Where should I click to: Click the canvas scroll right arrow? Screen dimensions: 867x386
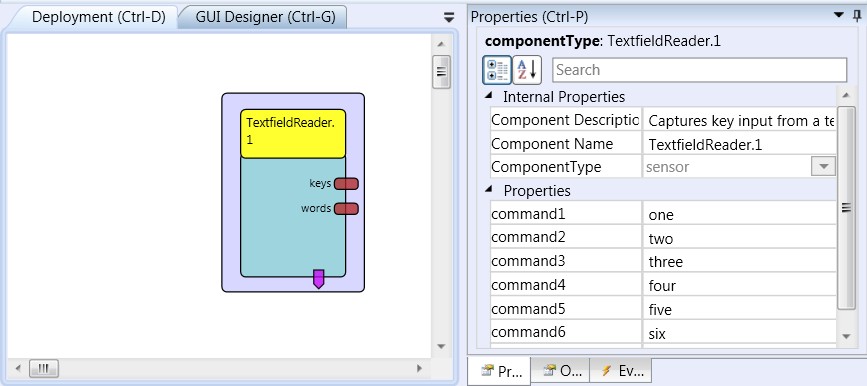coord(419,368)
